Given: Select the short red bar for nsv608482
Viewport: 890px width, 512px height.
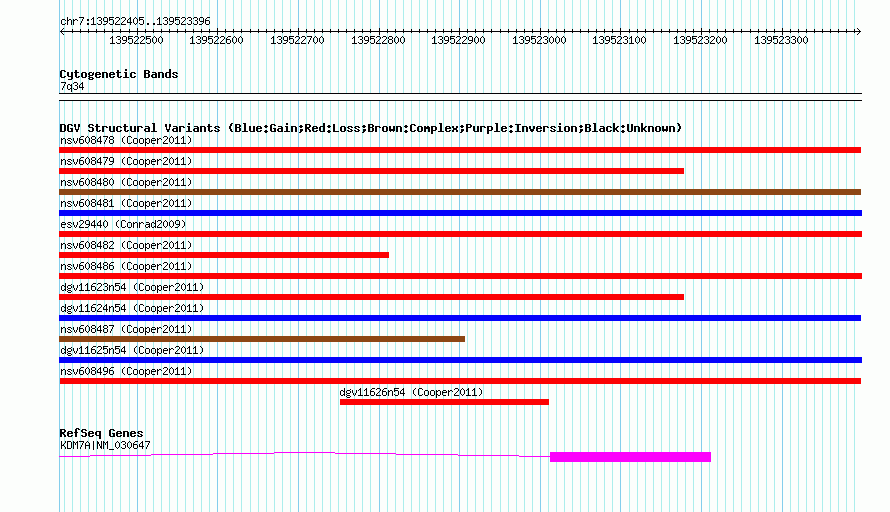Looking at the screenshot, I should [224, 255].
